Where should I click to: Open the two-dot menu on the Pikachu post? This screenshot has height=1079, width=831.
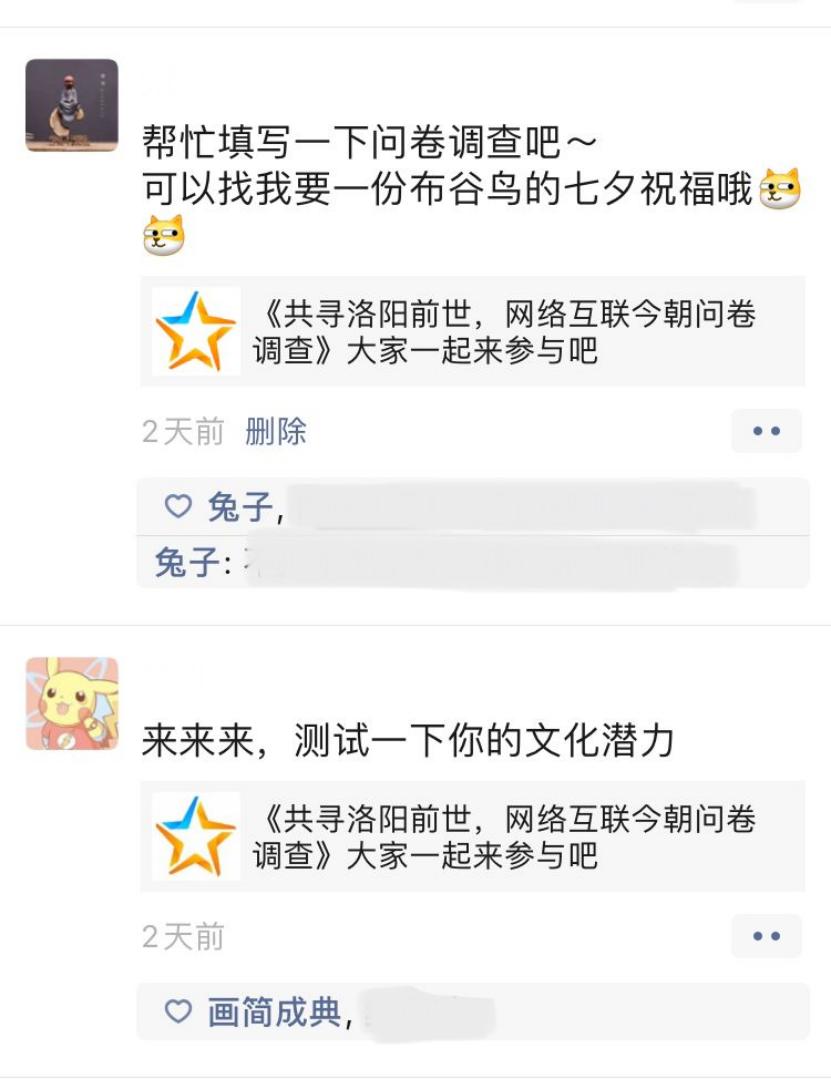click(766, 936)
